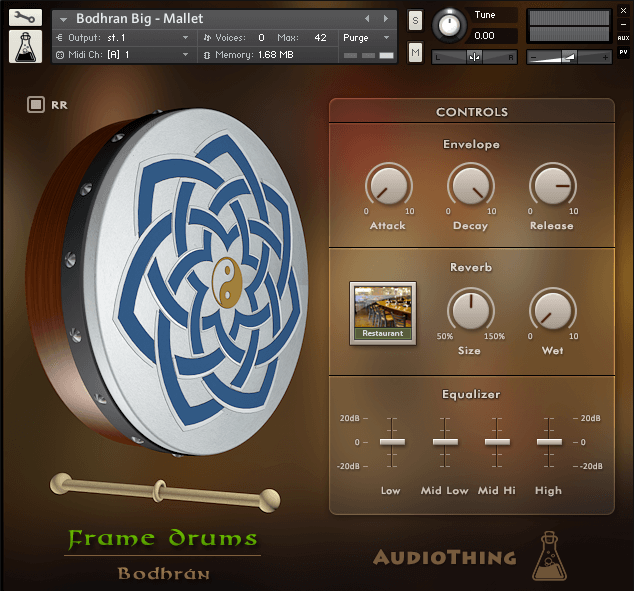Go to the next instrument arrow
Viewport: 634px width, 591px height.
coord(386,19)
